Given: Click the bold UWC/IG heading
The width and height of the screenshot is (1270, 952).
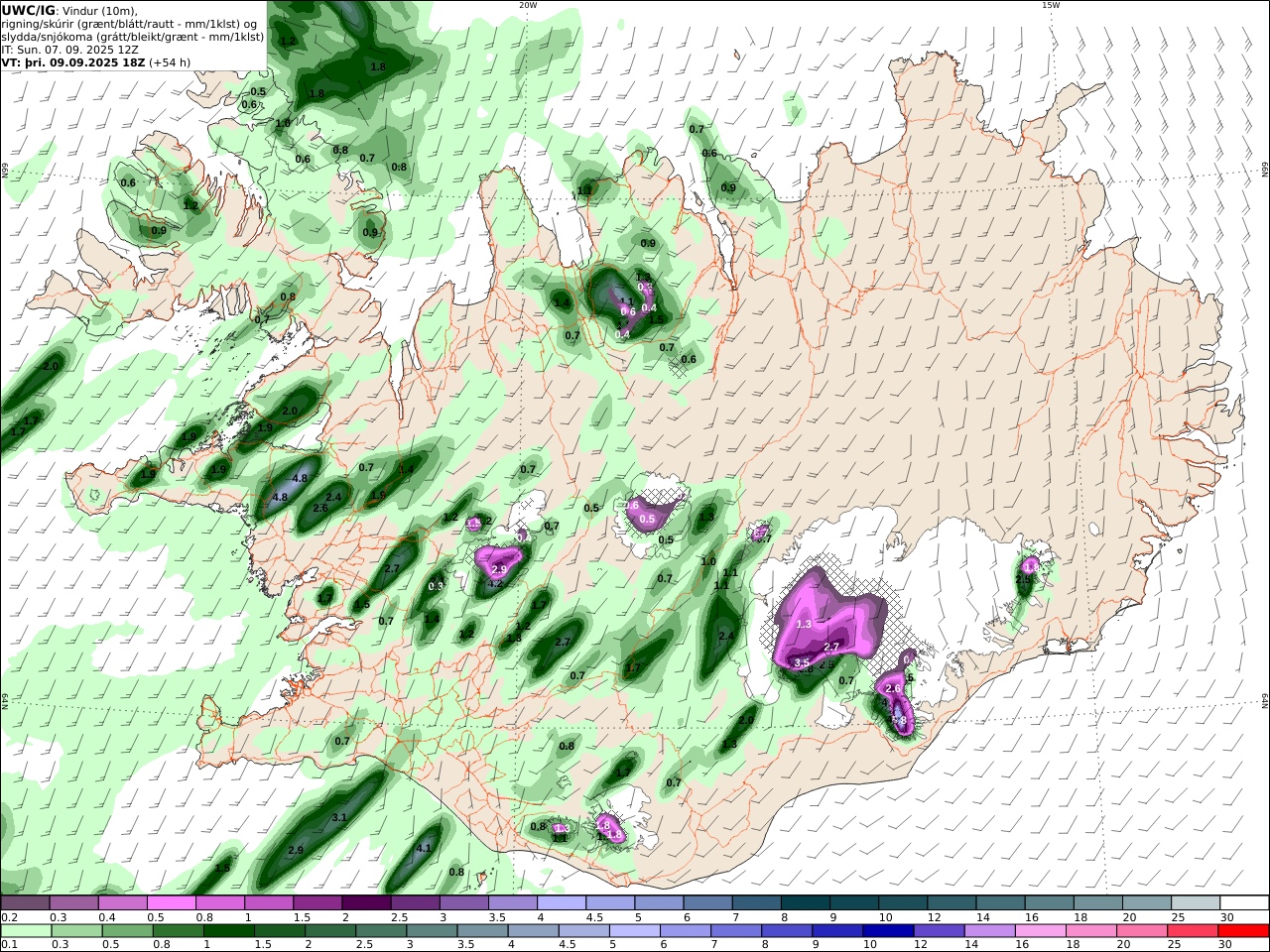Looking at the screenshot, I should click(x=29, y=11).
